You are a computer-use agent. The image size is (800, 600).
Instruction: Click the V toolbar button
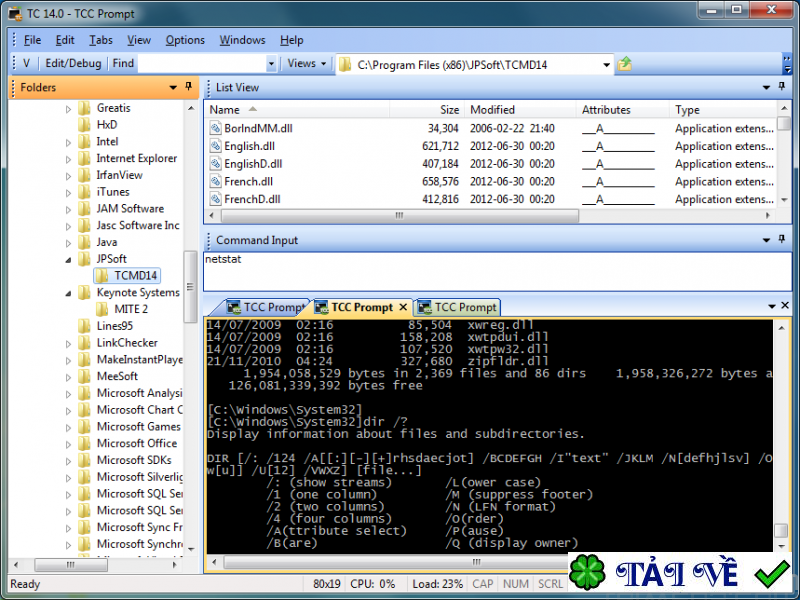click(x=27, y=63)
